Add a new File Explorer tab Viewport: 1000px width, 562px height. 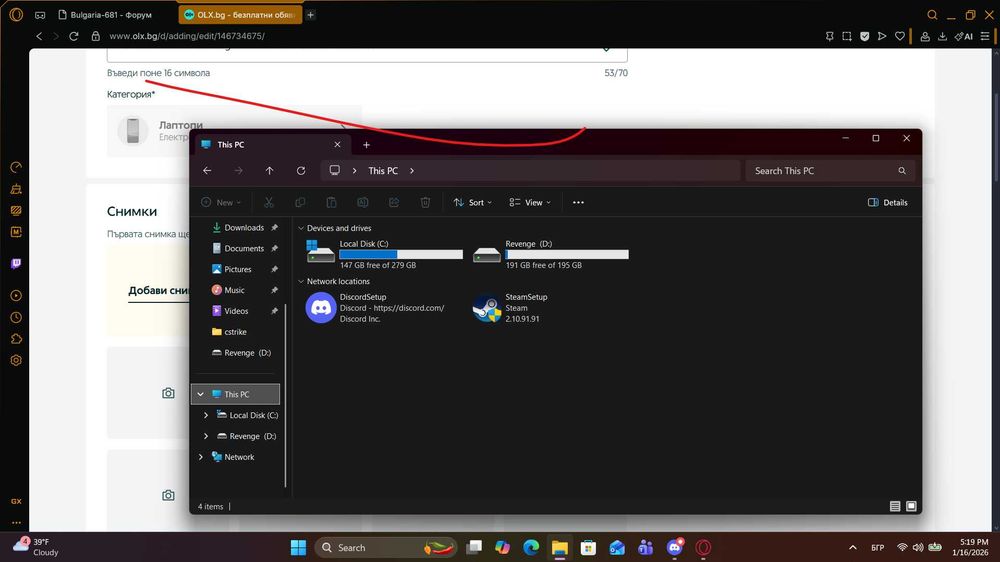366,145
